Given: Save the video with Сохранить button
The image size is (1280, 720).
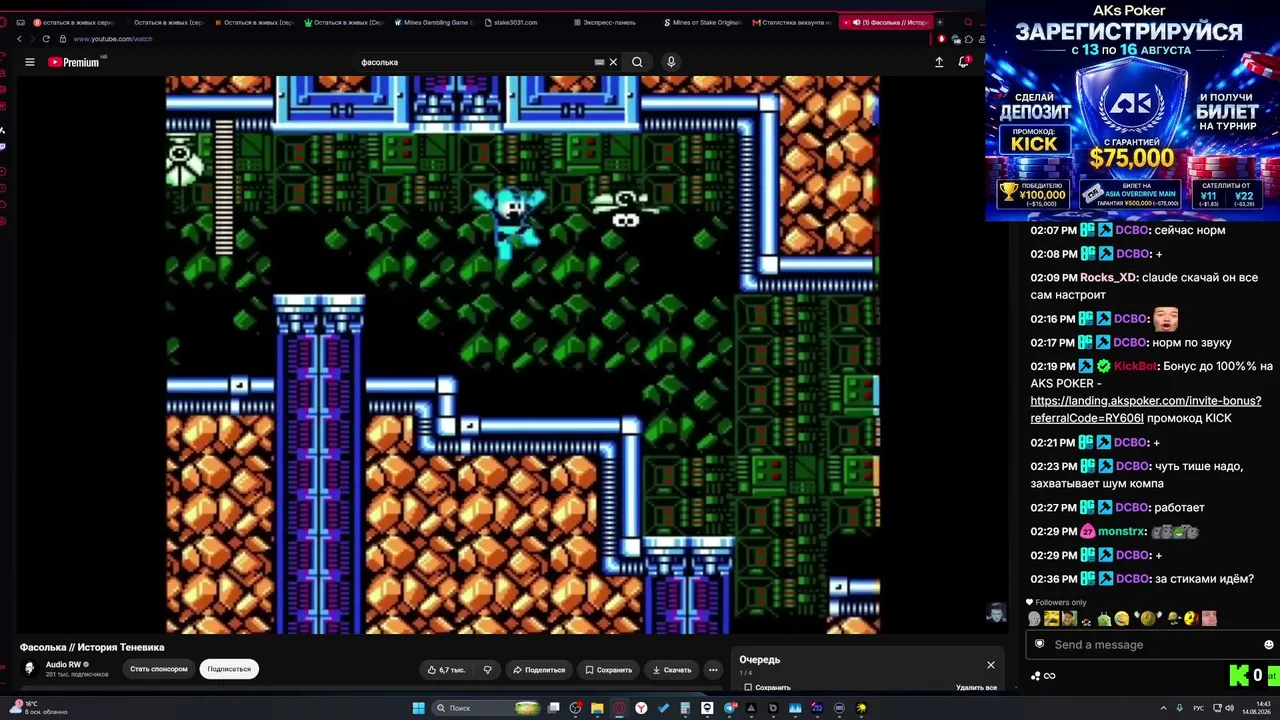Looking at the screenshot, I should pos(609,670).
